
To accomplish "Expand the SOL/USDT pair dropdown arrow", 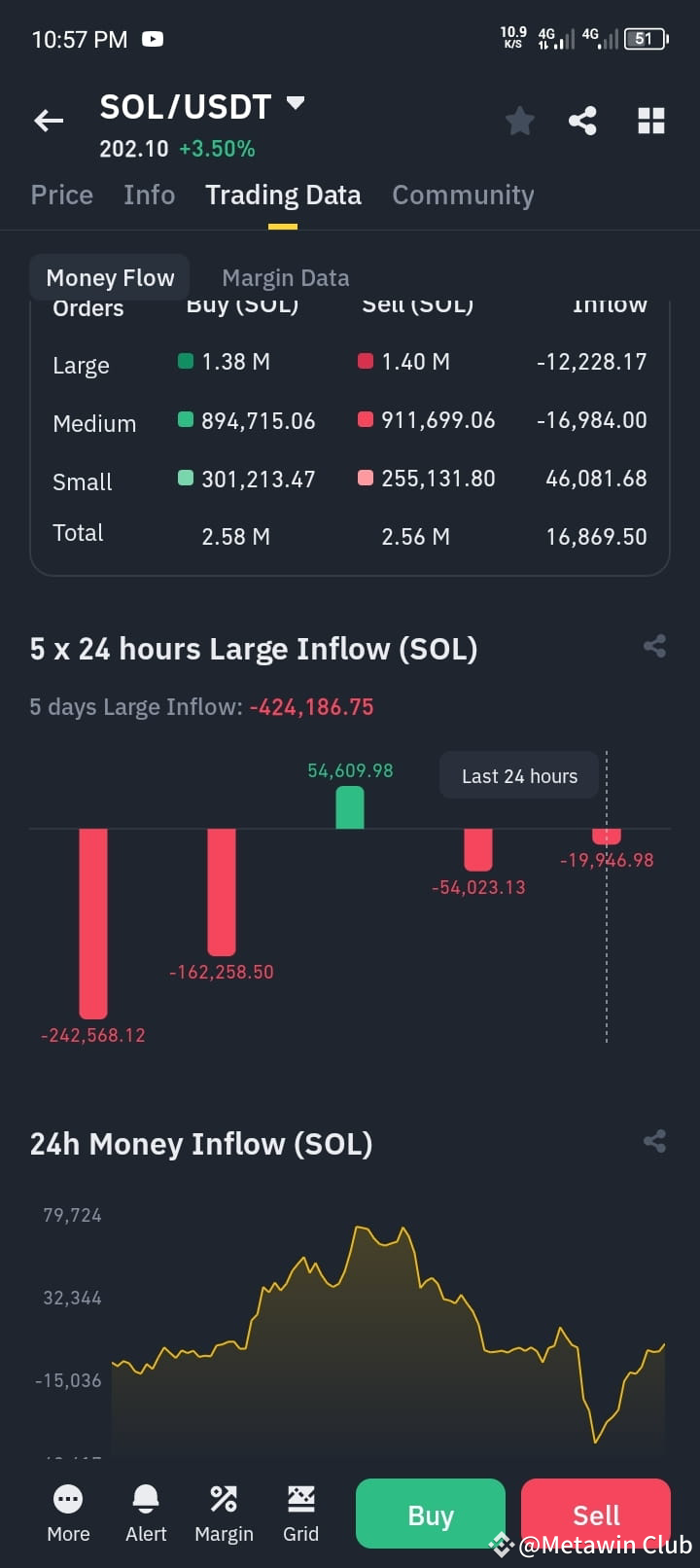I will [296, 103].
